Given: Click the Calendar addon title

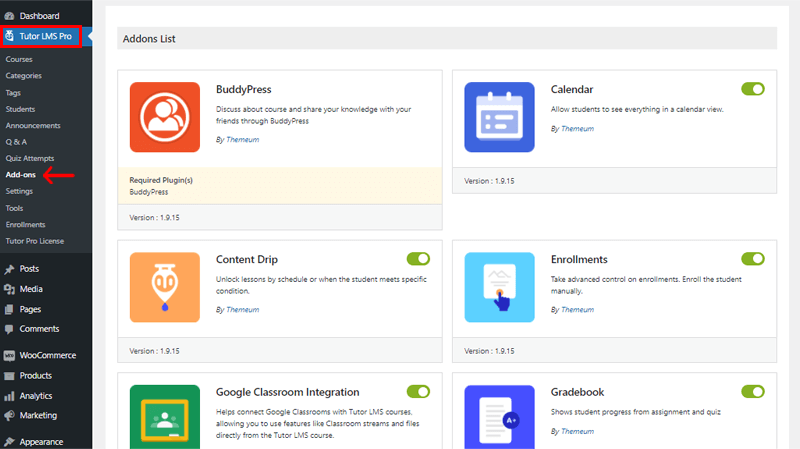Looking at the screenshot, I should [x=572, y=89].
